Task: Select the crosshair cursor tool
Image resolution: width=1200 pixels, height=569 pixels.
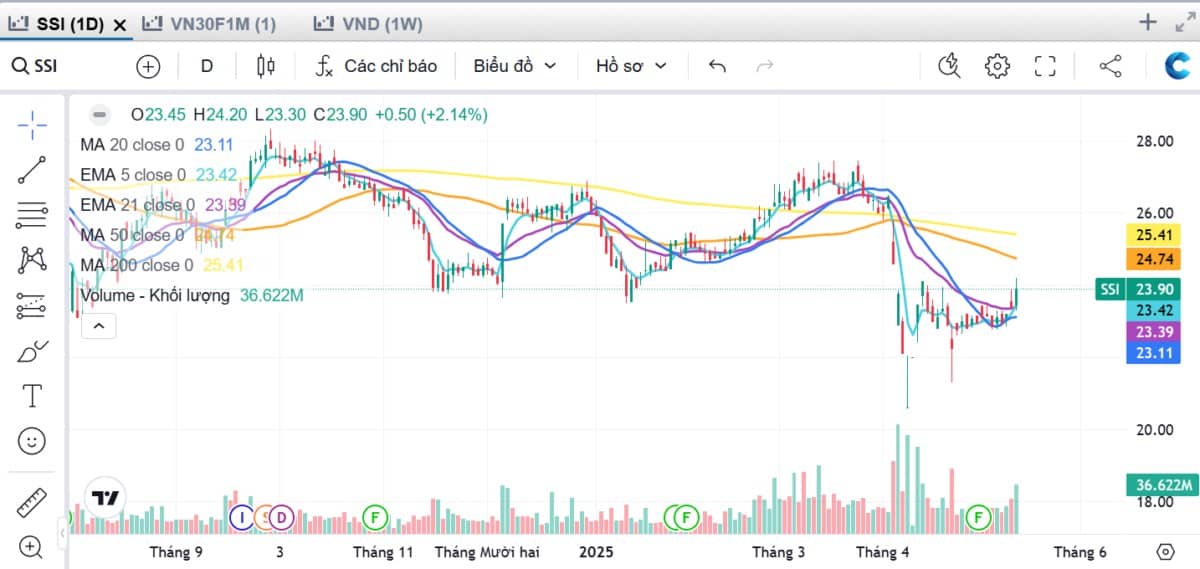Action: click(32, 126)
